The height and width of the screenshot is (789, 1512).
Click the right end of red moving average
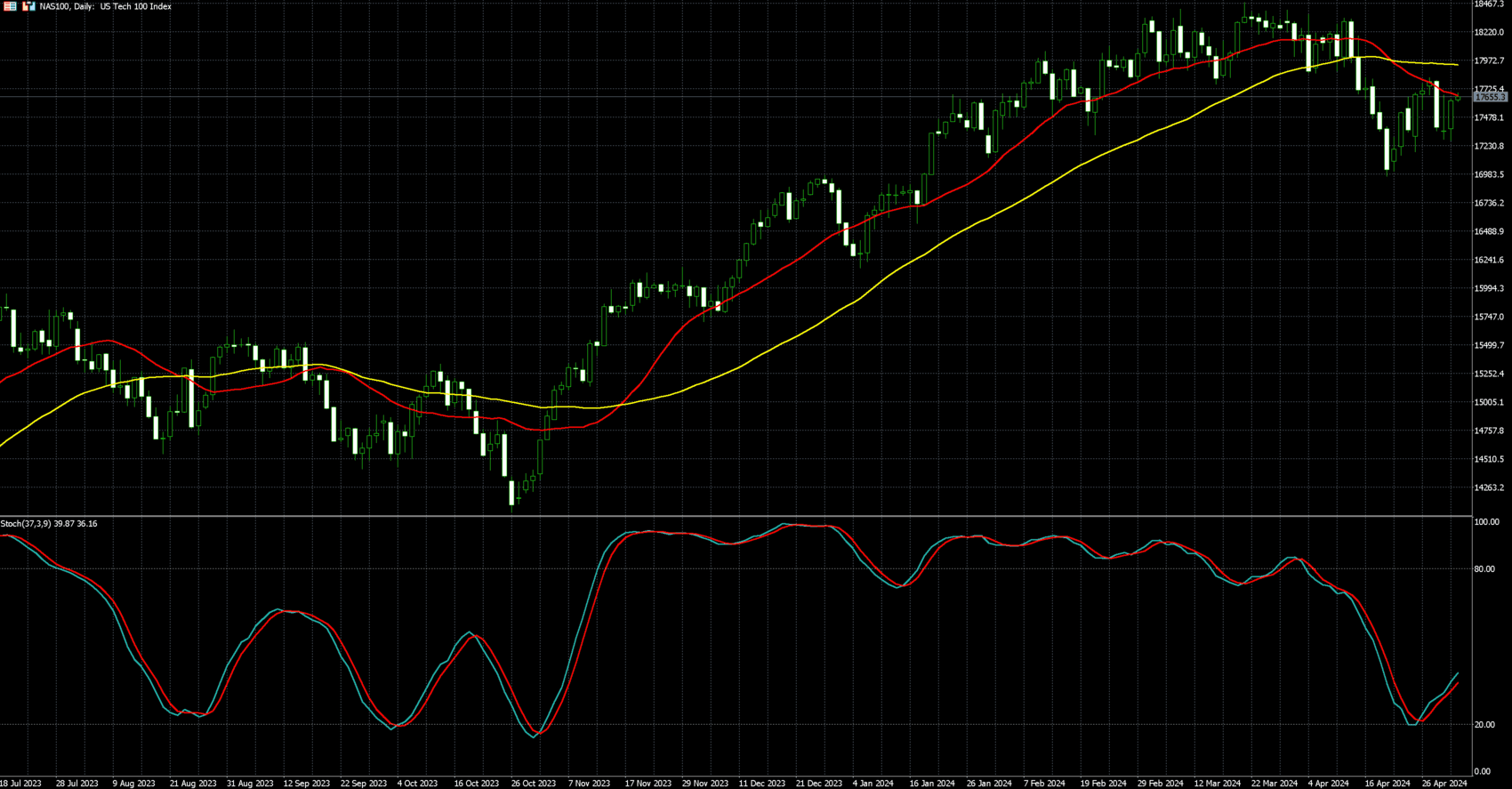pos(1456,95)
